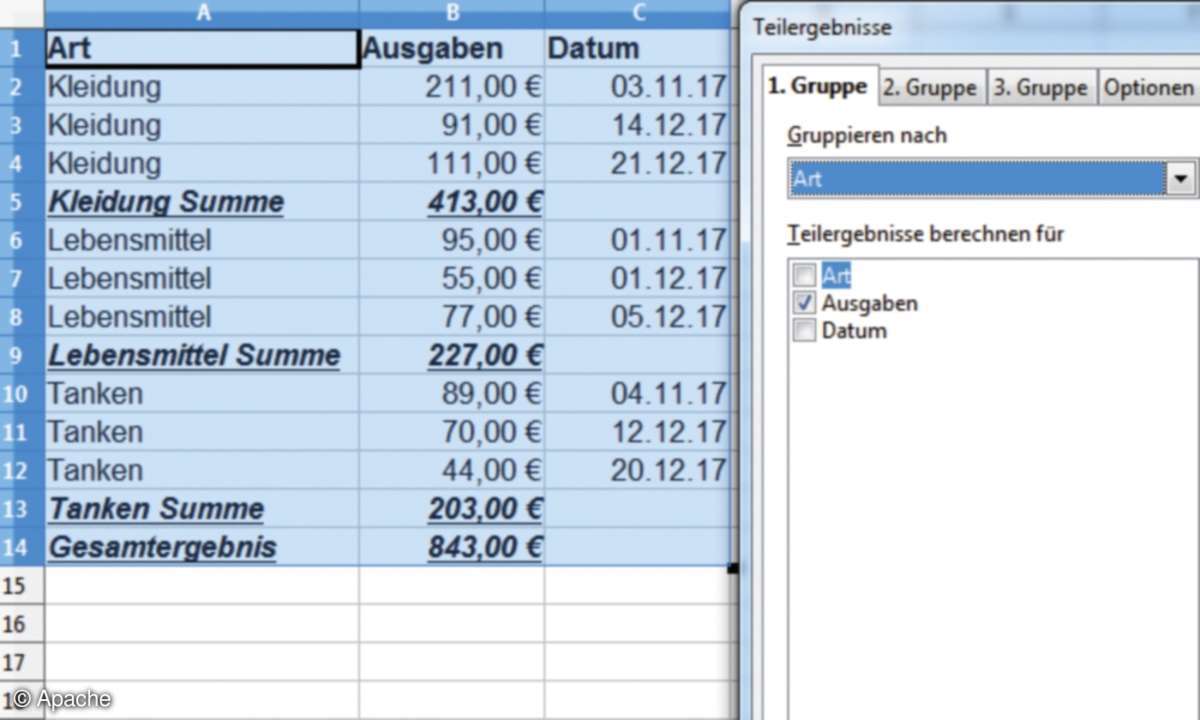
Task: Click the 91,00 € cell
Action: [452, 125]
